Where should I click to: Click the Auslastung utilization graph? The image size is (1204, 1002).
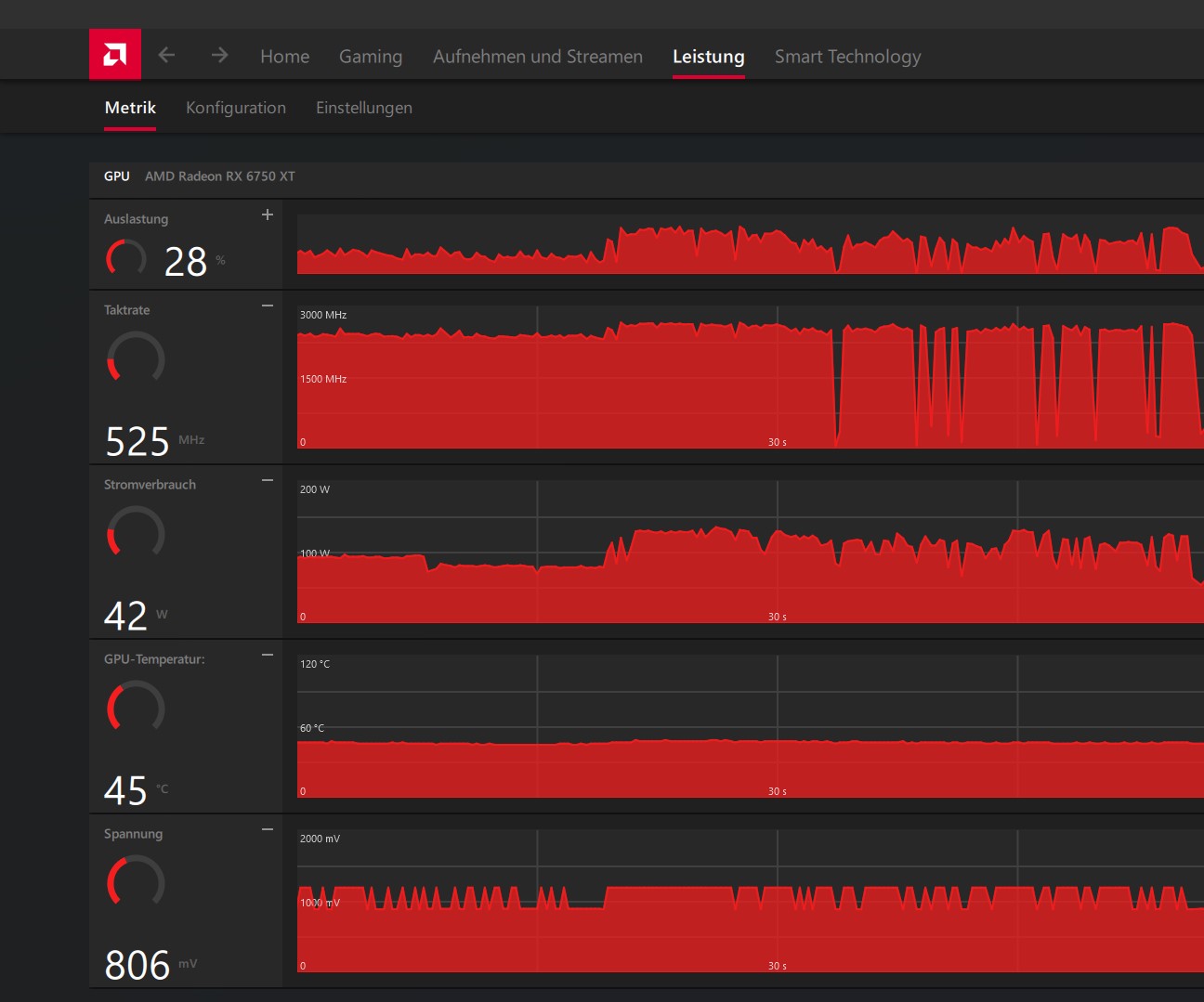coord(751,244)
